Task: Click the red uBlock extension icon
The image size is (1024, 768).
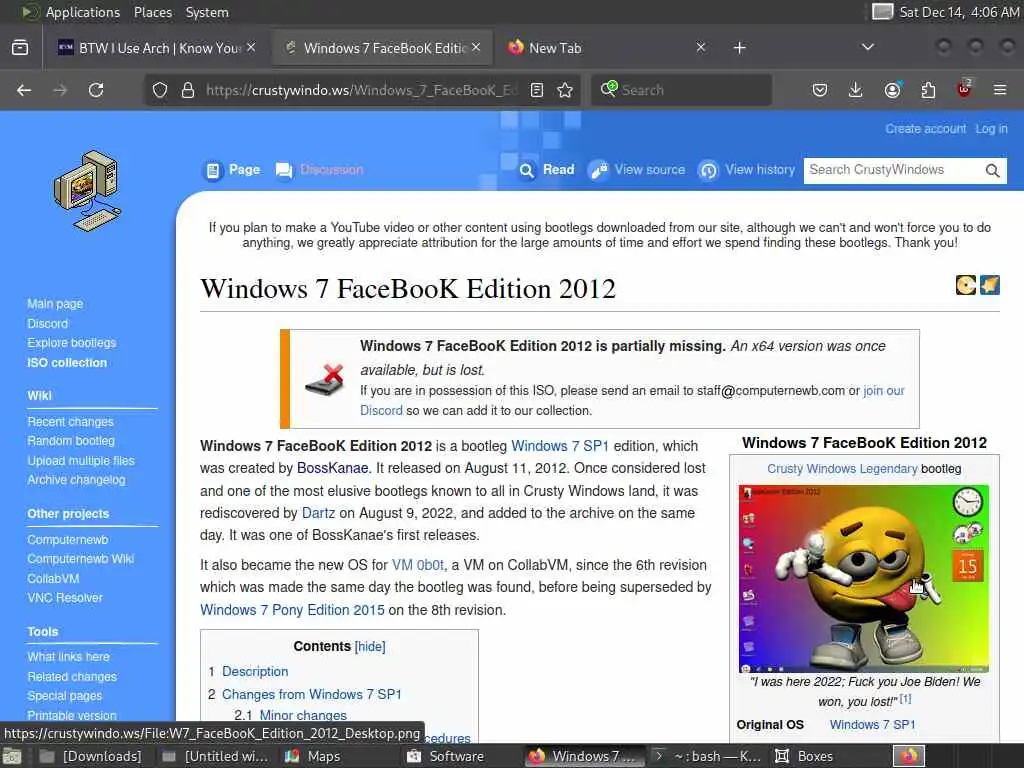Action: coord(964,89)
